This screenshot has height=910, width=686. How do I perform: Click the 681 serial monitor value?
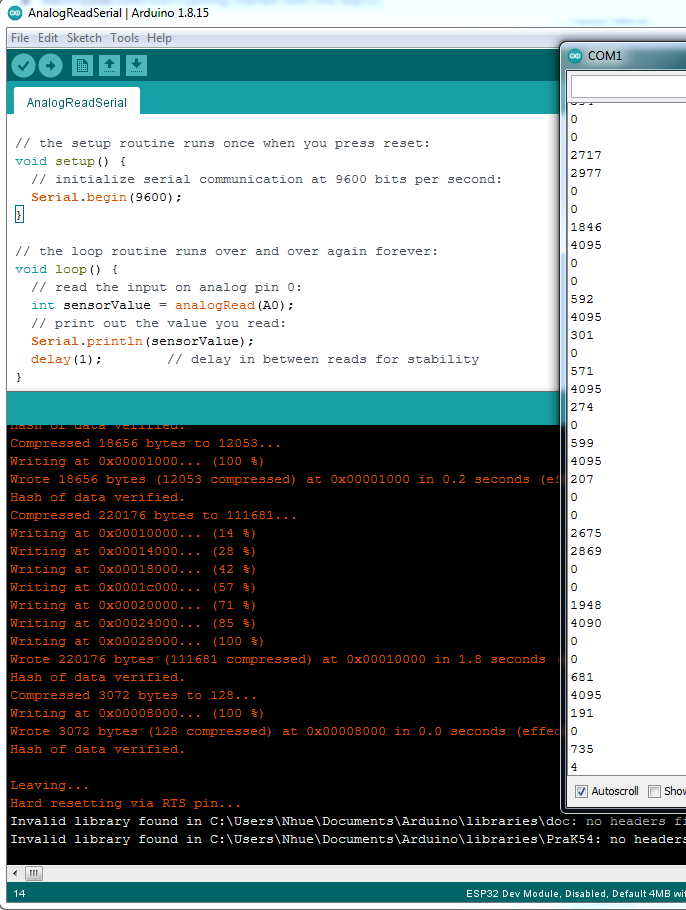click(582, 677)
